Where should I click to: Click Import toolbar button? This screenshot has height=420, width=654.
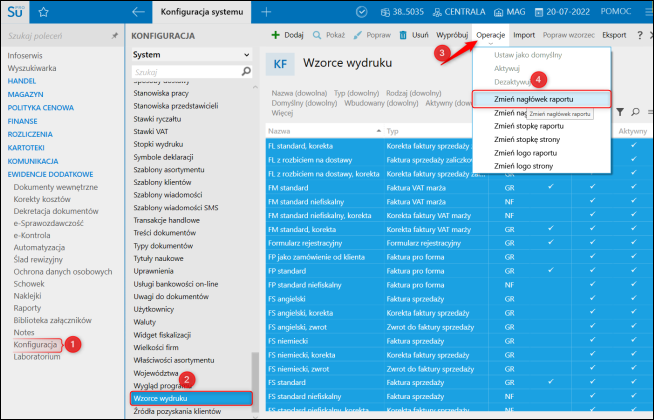click(x=524, y=35)
